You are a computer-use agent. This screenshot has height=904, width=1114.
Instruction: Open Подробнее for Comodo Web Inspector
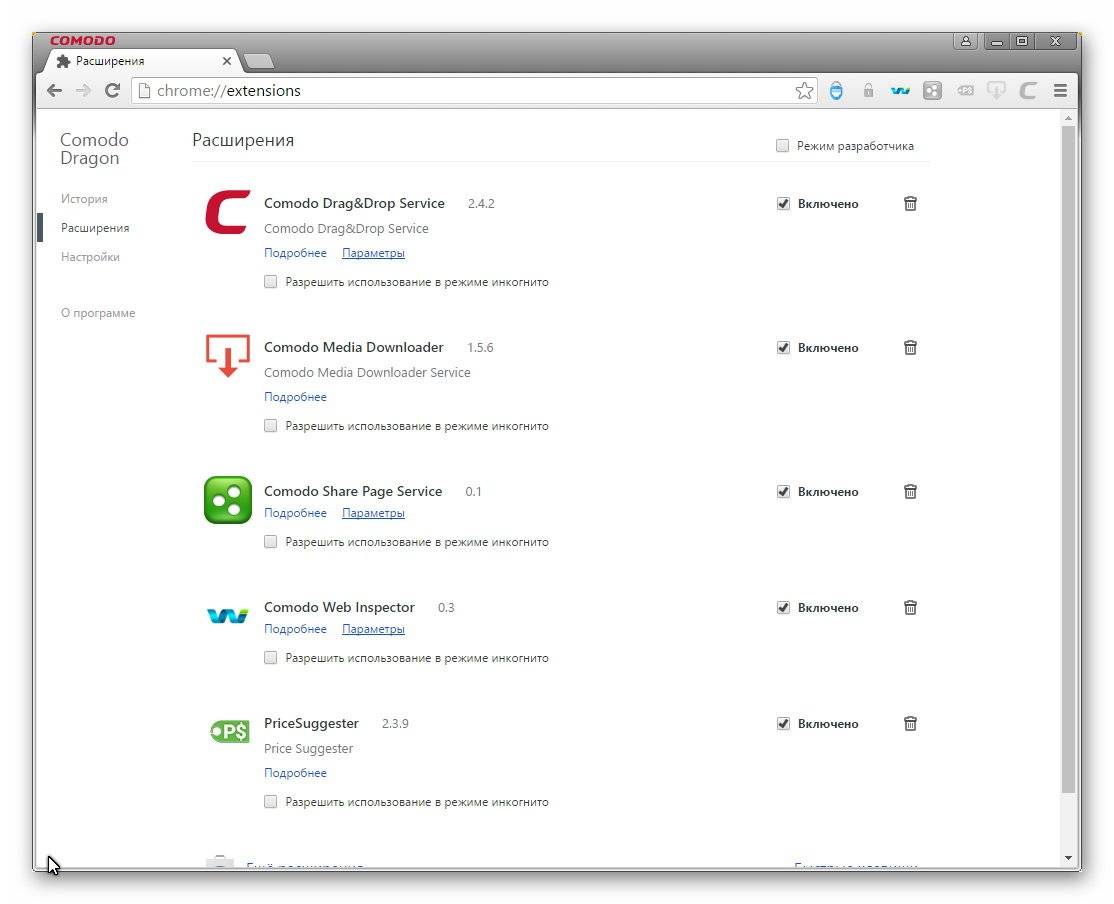295,628
